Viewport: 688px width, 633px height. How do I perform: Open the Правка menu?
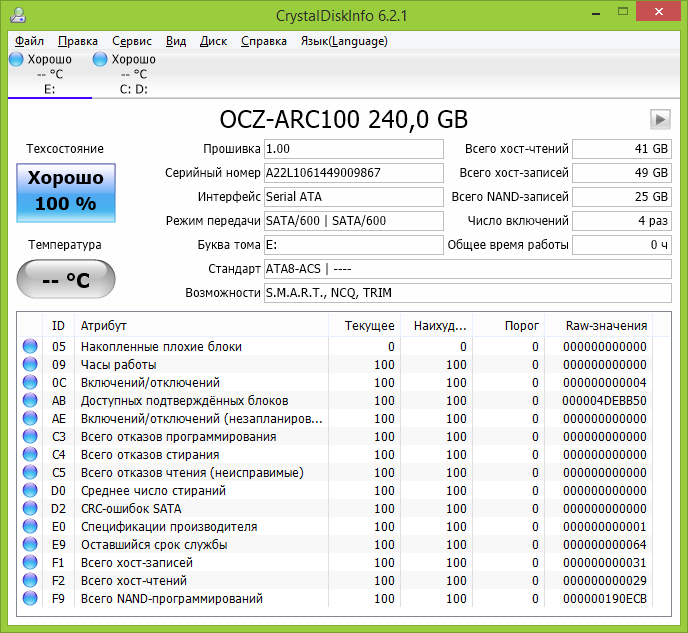coord(78,41)
